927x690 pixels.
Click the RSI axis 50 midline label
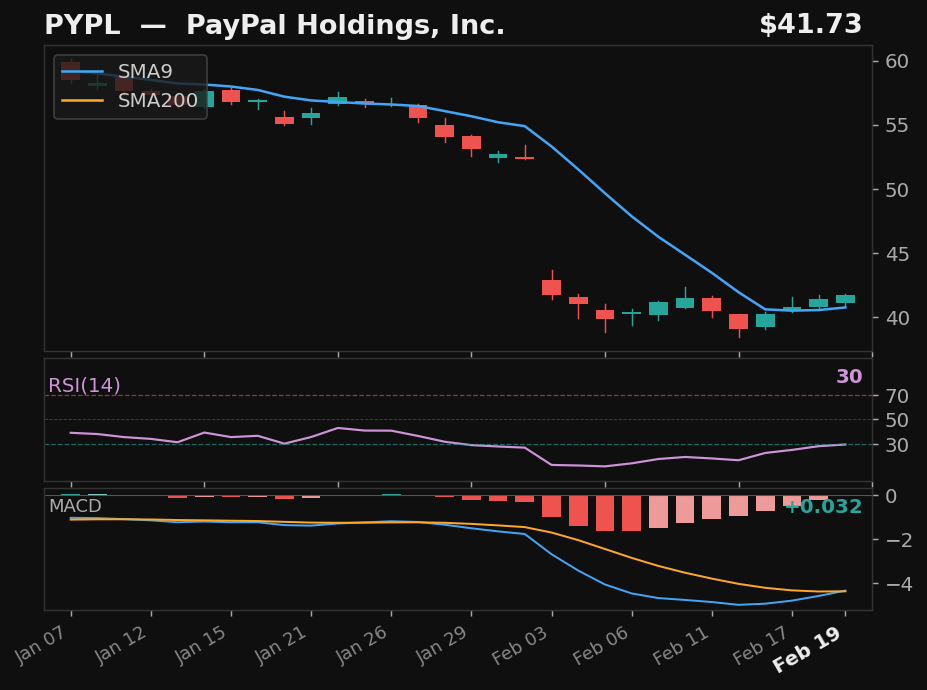(x=897, y=420)
